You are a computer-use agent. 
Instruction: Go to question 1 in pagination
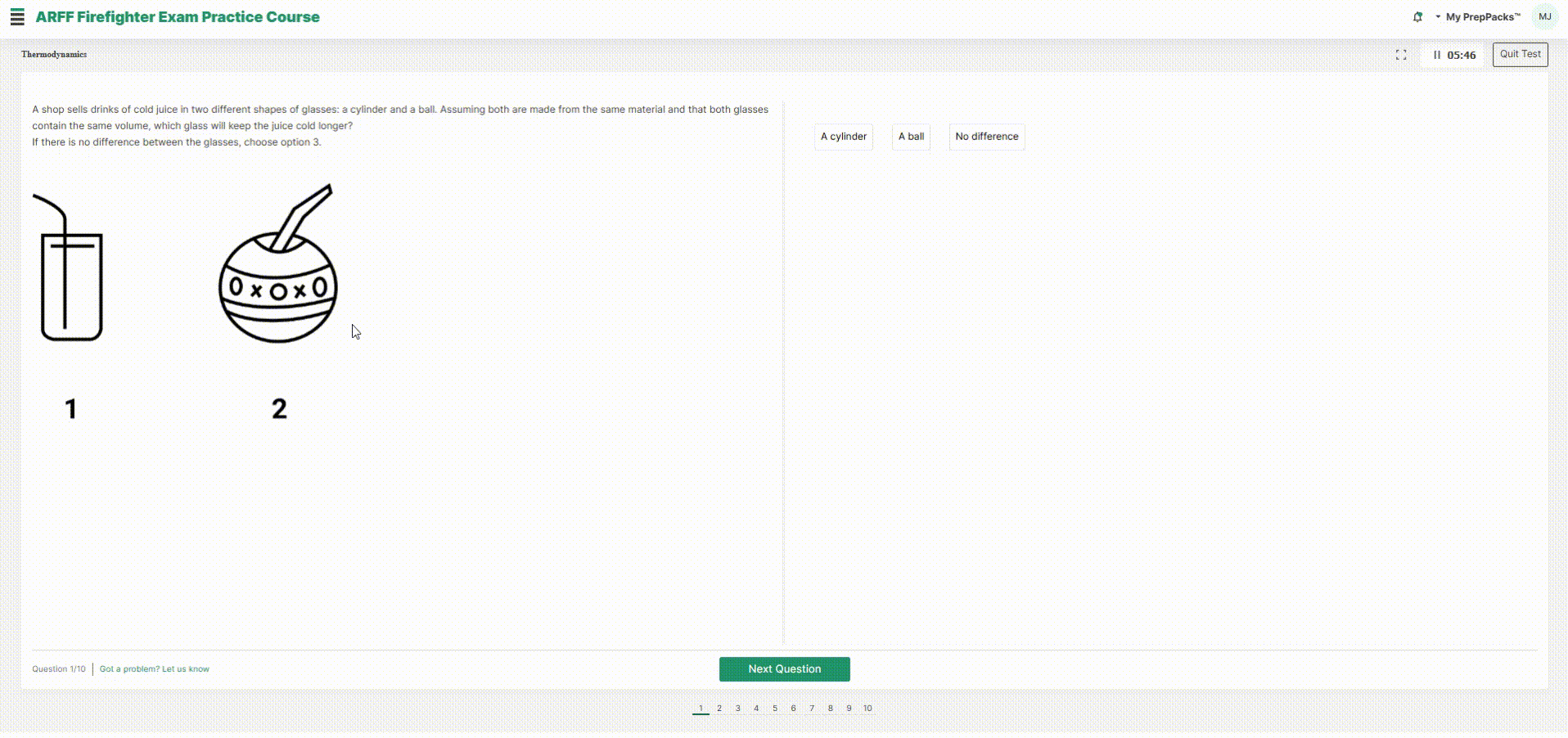click(x=701, y=709)
